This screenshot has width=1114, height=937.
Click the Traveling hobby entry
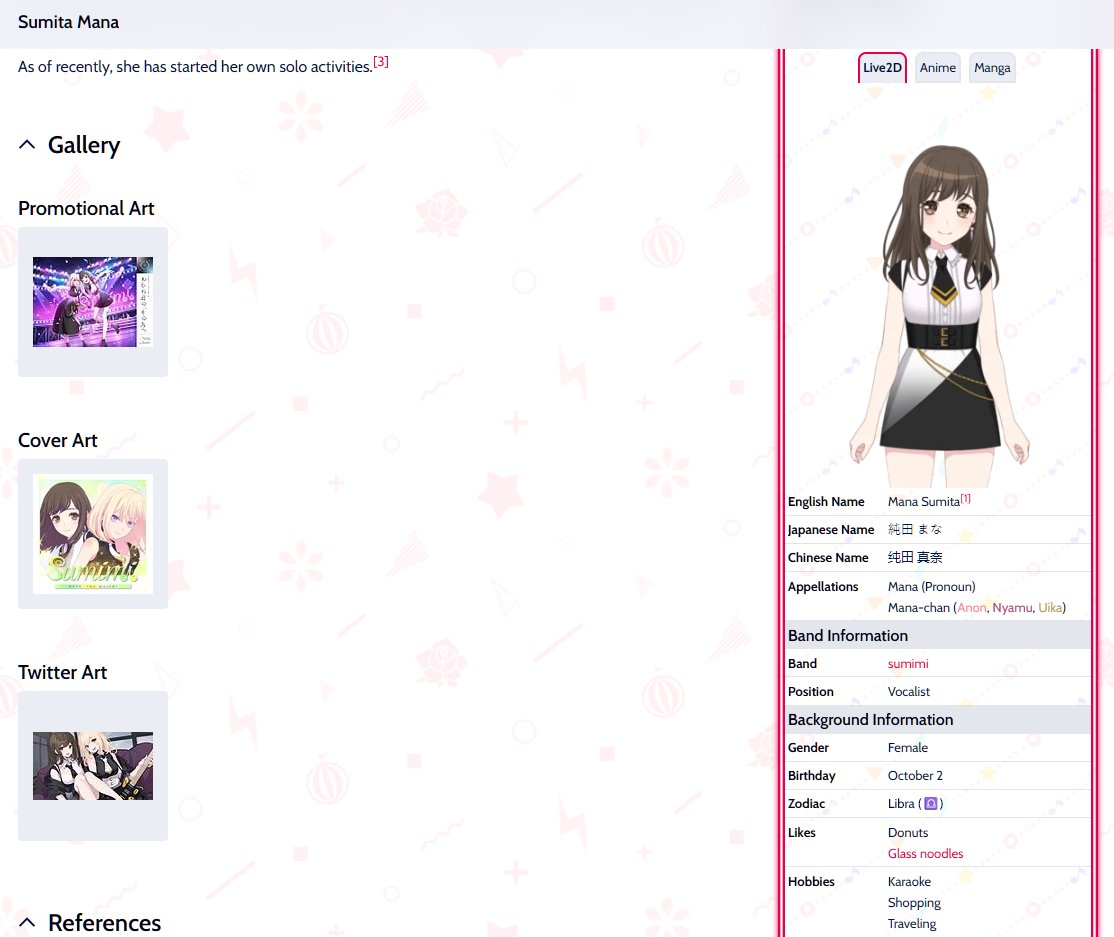pyautogui.click(x=912, y=924)
